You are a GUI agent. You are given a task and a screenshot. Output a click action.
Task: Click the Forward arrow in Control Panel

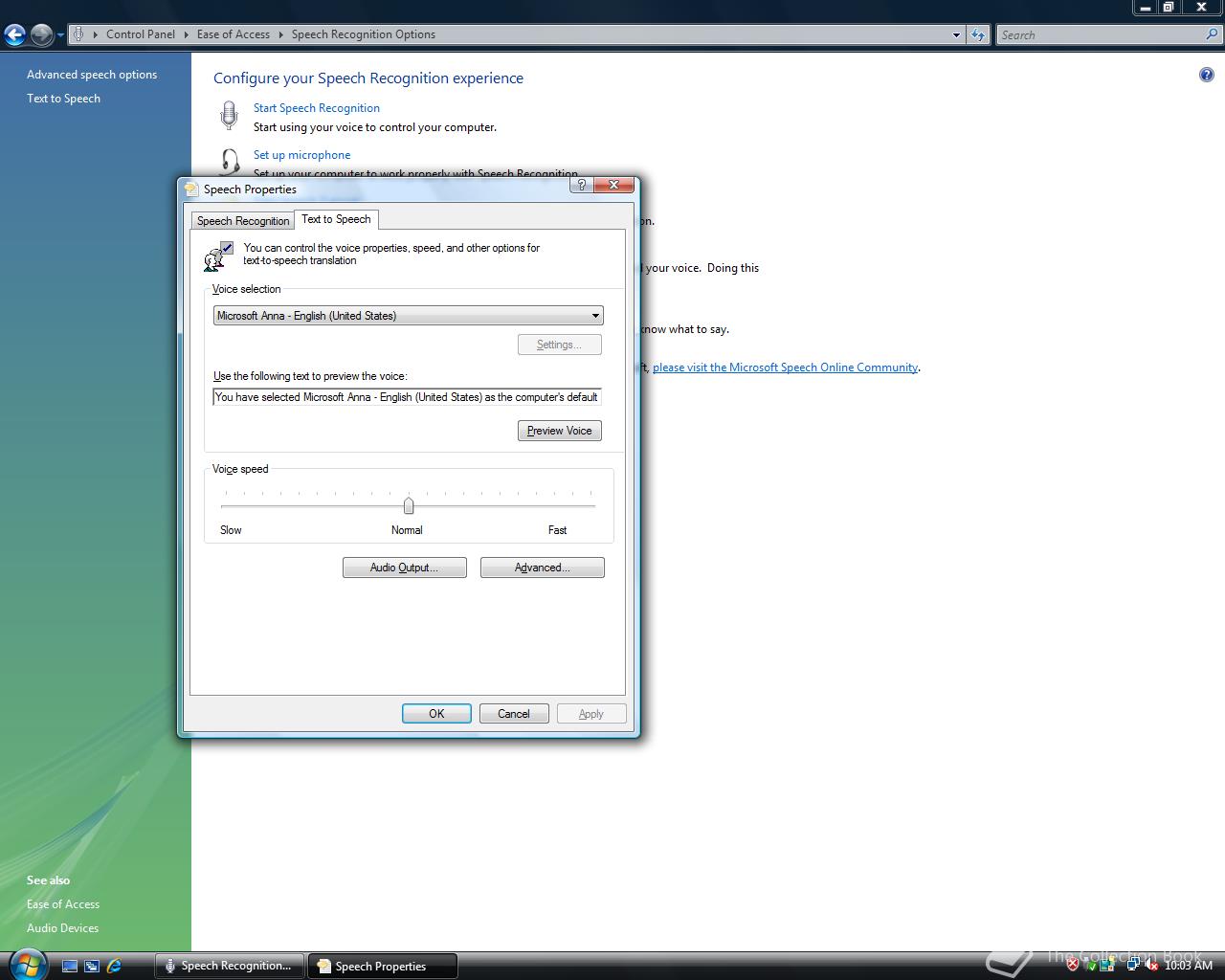41,35
